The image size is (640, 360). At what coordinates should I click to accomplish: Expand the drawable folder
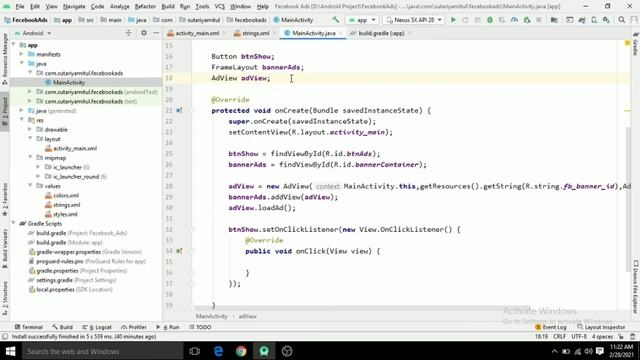(x=30, y=129)
